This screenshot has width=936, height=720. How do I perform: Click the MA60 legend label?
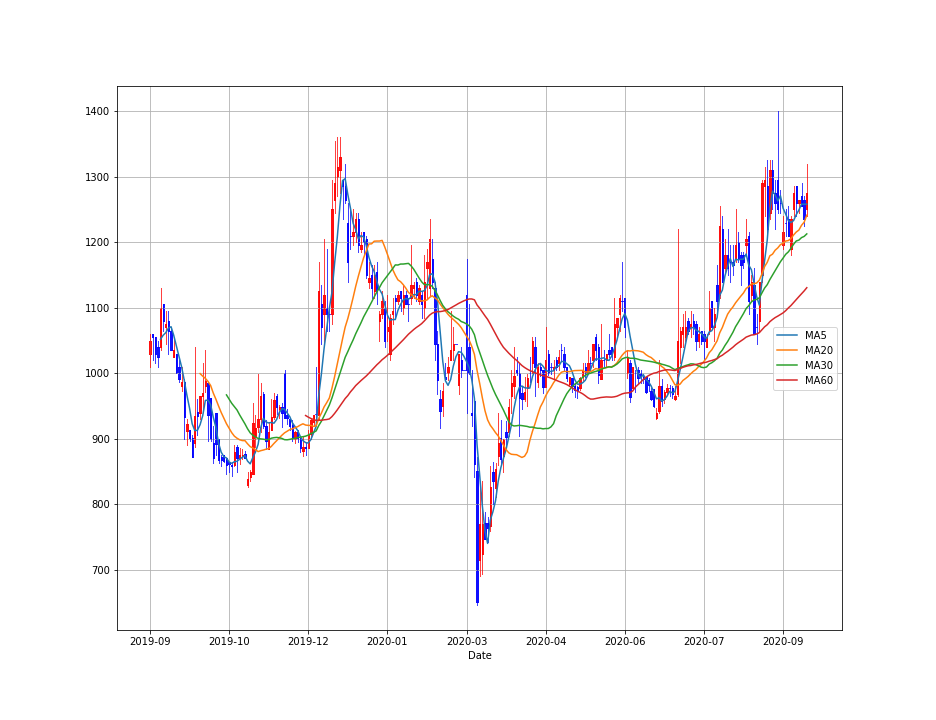pos(818,380)
